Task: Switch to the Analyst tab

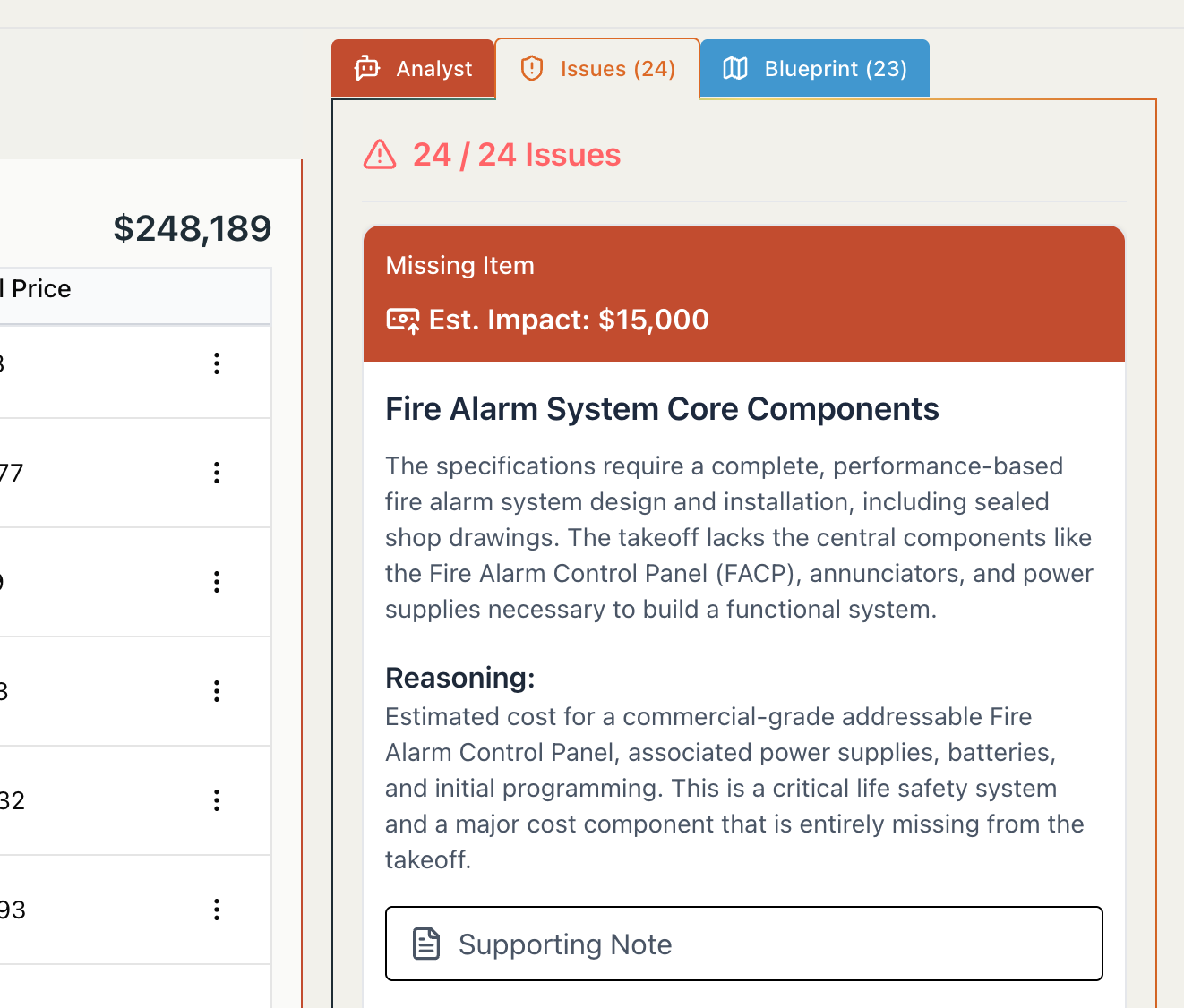Action: click(x=414, y=68)
